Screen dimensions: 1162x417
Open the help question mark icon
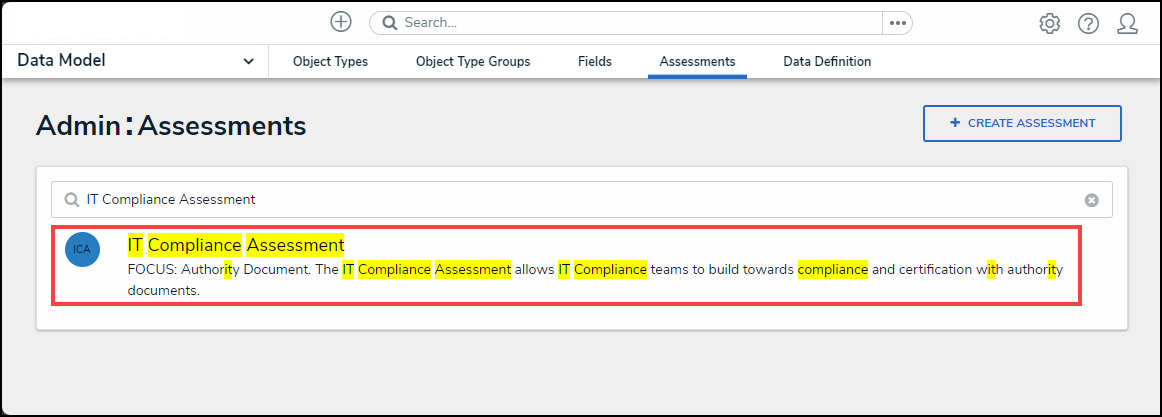point(1088,23)
